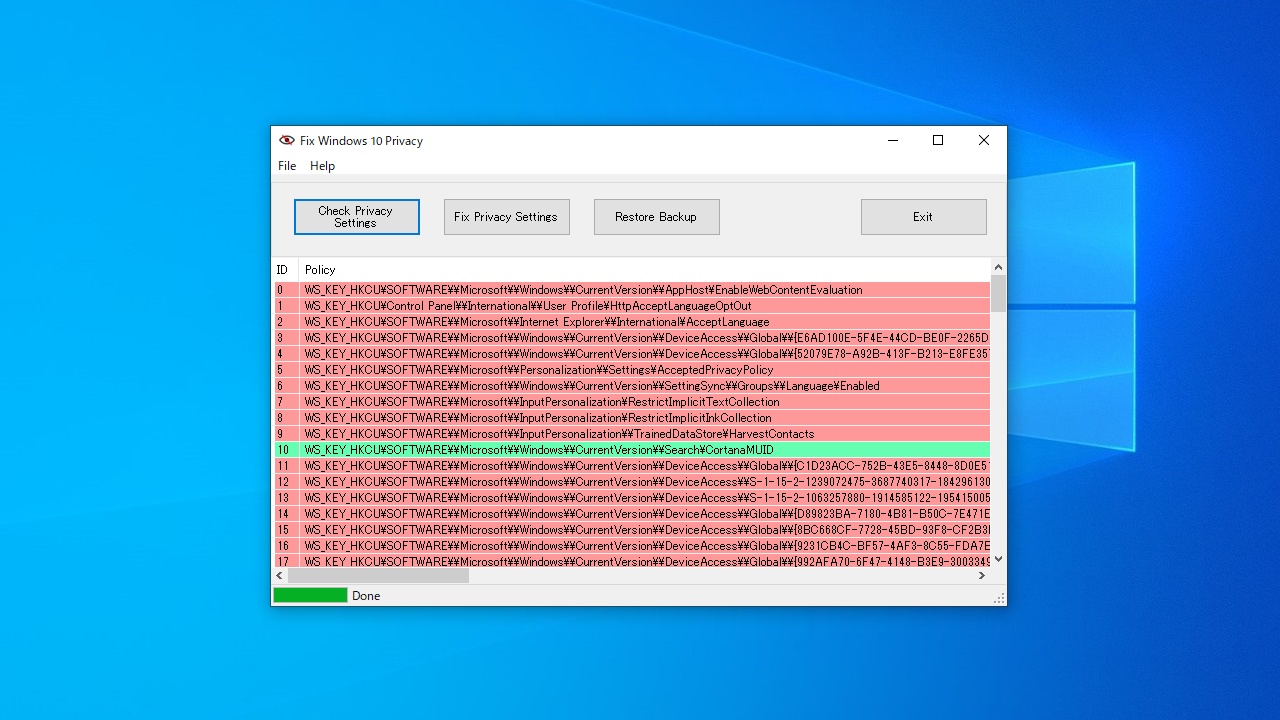Viewport: 1280px width, 720px height.
Task: Select the row with GUID {9231CB4C-BF57
Action: 632,546
